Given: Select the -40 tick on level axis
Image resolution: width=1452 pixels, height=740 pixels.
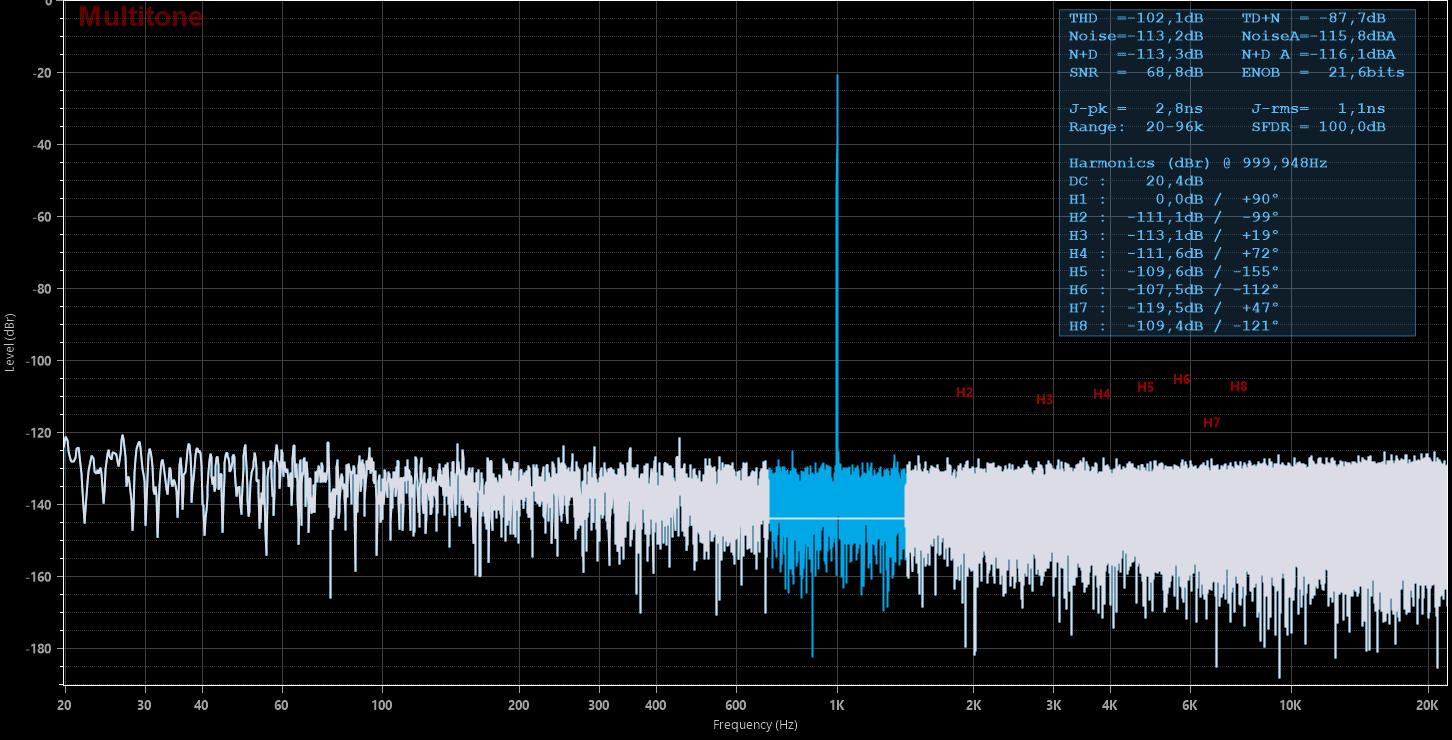Looking at the screenshot, I should (41, 145).
